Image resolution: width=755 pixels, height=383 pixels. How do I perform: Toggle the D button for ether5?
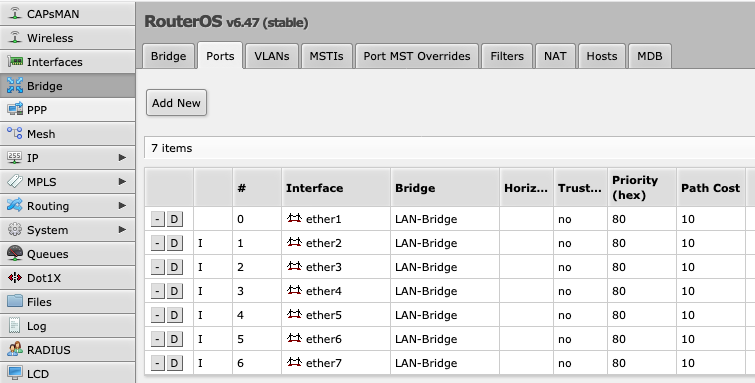pos(175,315)
